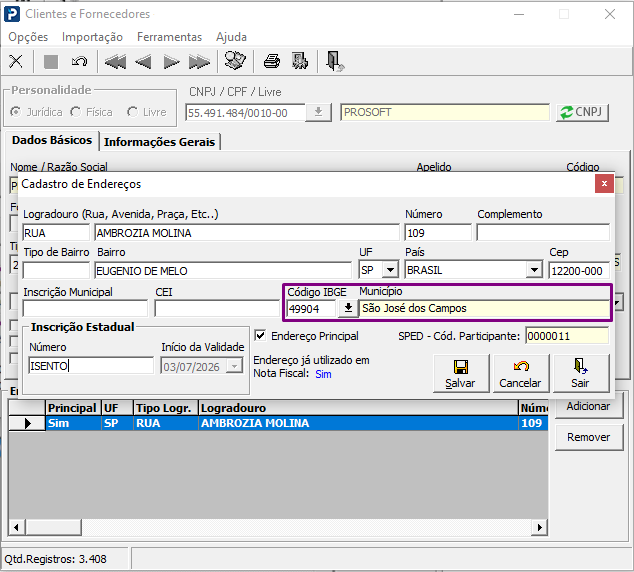Click the green CNPJ refresh button

click(x=582, y=112)
